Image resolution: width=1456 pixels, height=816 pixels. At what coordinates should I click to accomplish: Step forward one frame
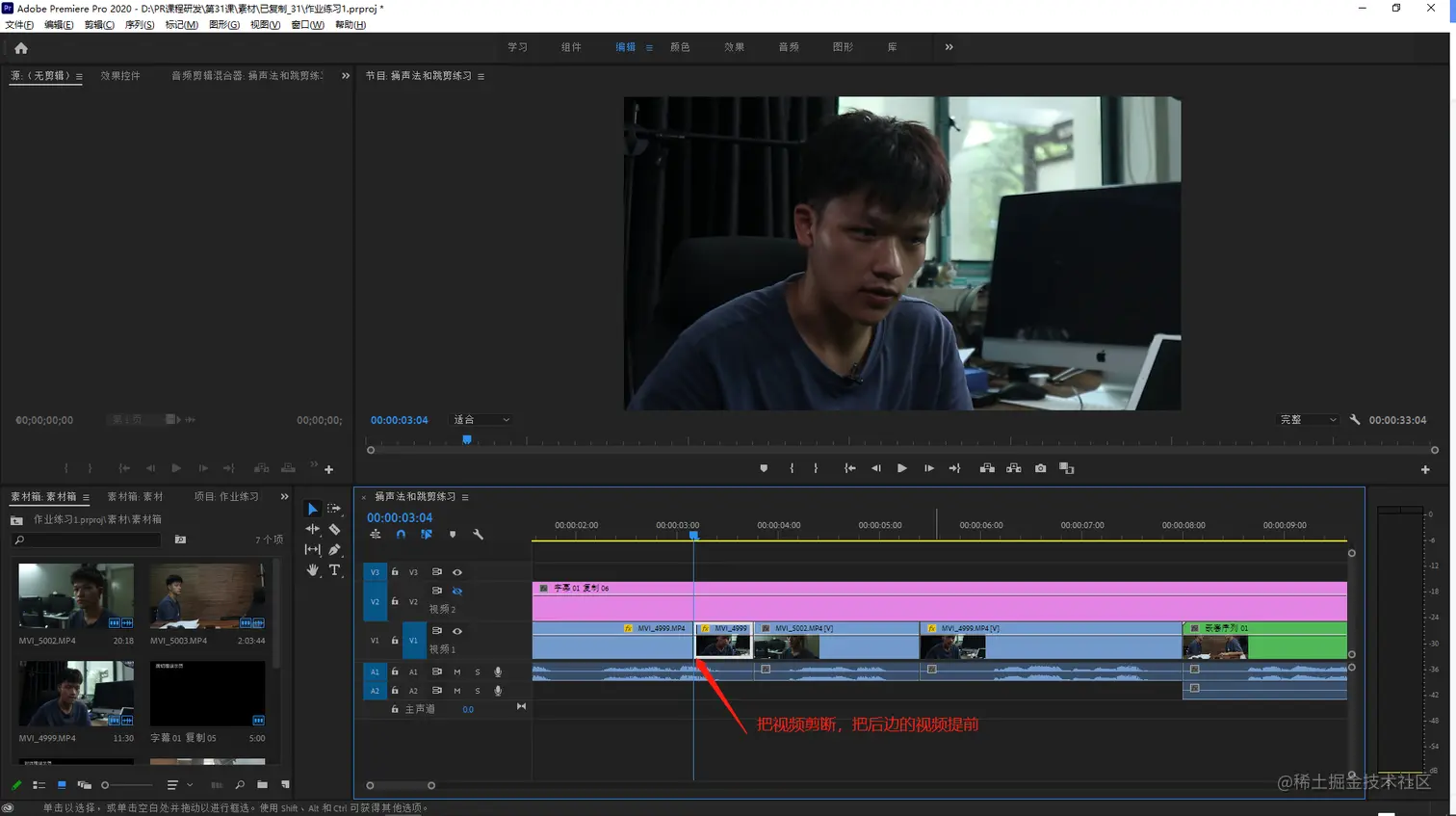(929, 468)
